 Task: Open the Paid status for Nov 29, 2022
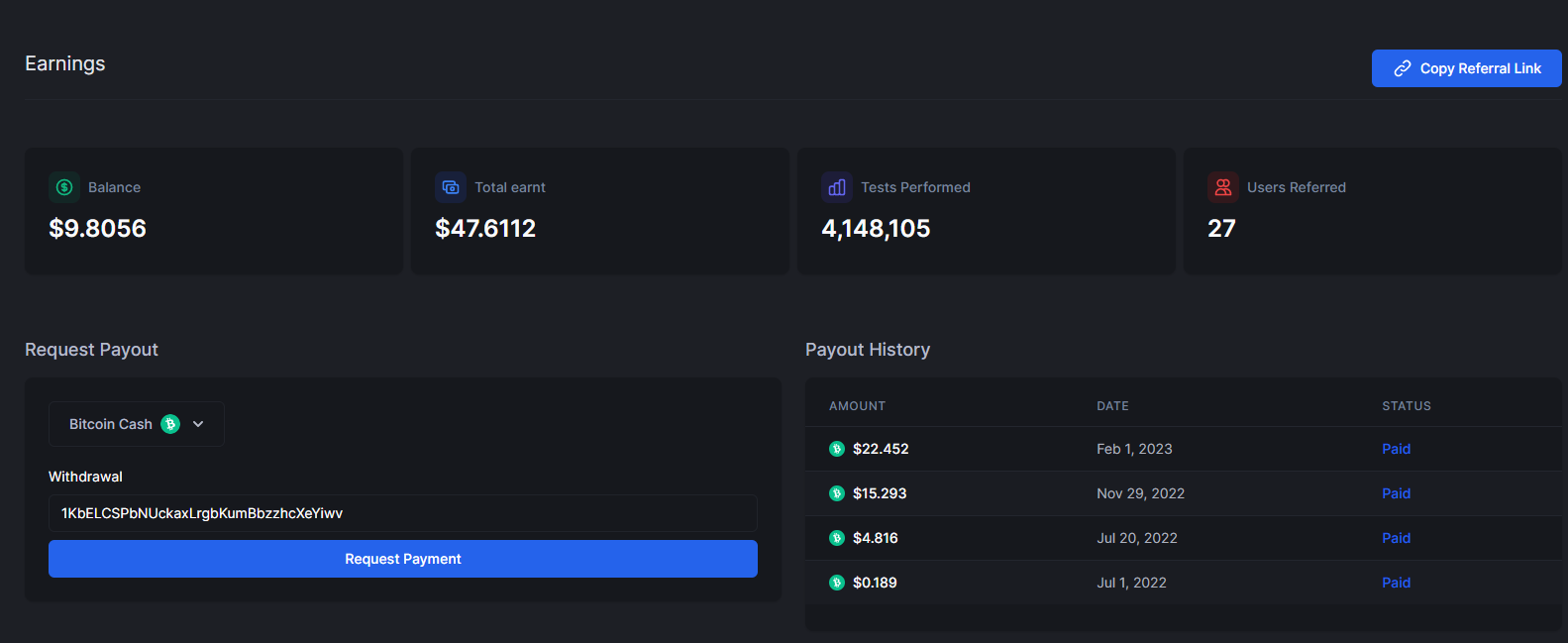[1396, 493]
